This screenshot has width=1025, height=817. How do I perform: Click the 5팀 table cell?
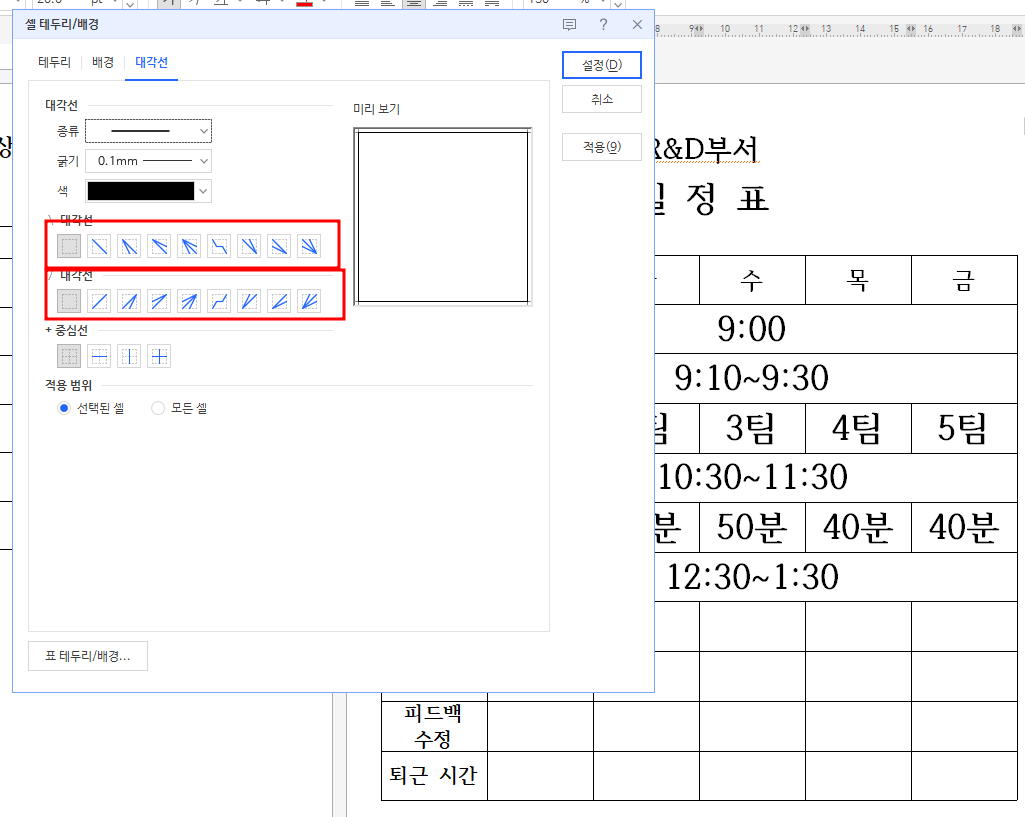click(x=964, y=429)
